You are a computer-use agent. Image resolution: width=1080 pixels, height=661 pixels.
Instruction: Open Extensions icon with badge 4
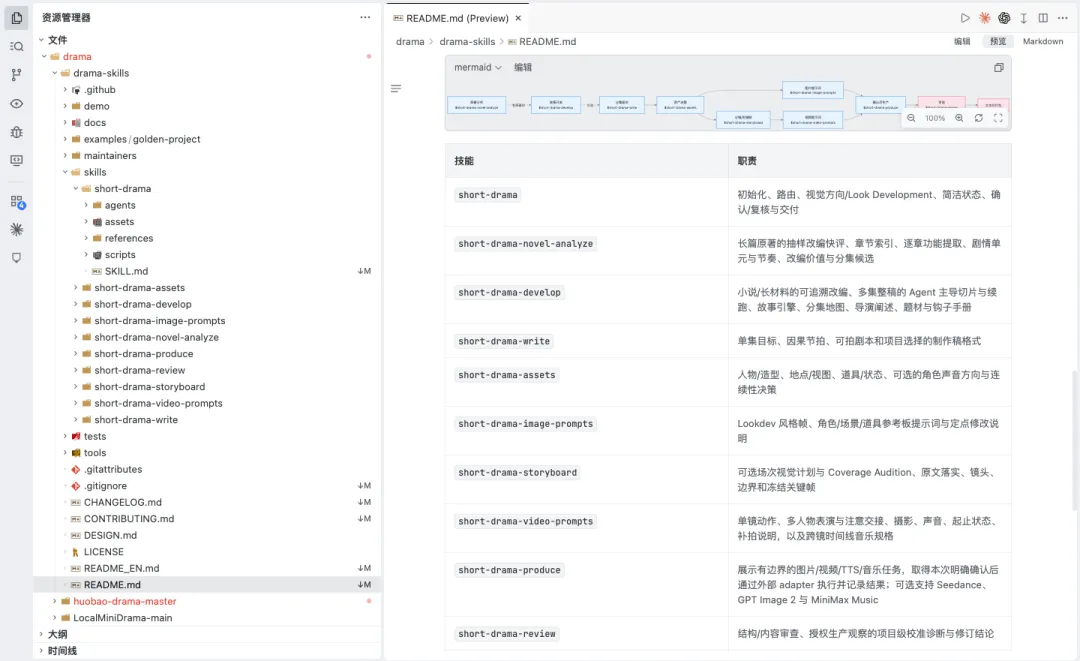(17, 202)
